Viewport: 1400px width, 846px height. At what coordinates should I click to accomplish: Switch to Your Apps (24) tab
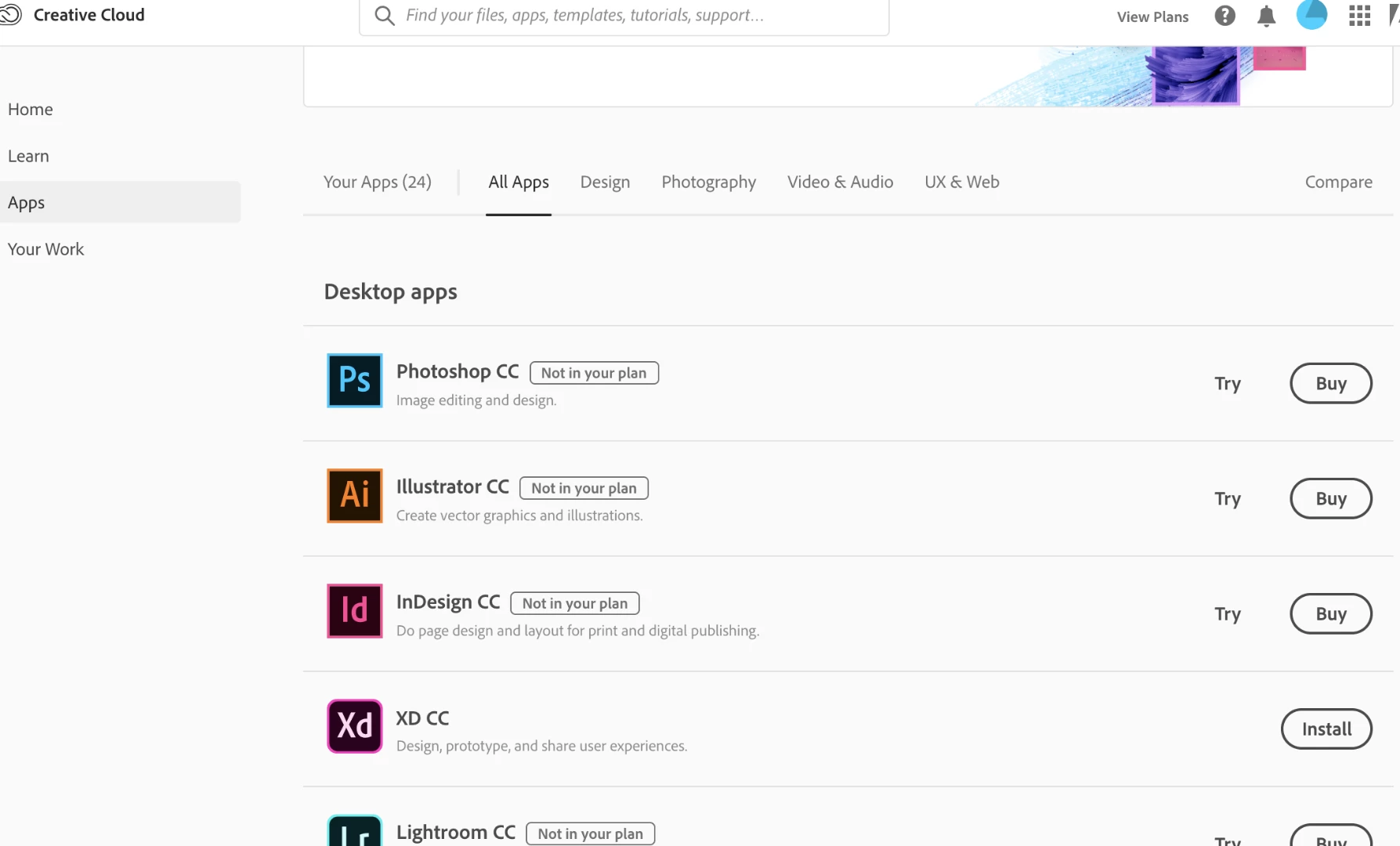click(x=378, y=182)
